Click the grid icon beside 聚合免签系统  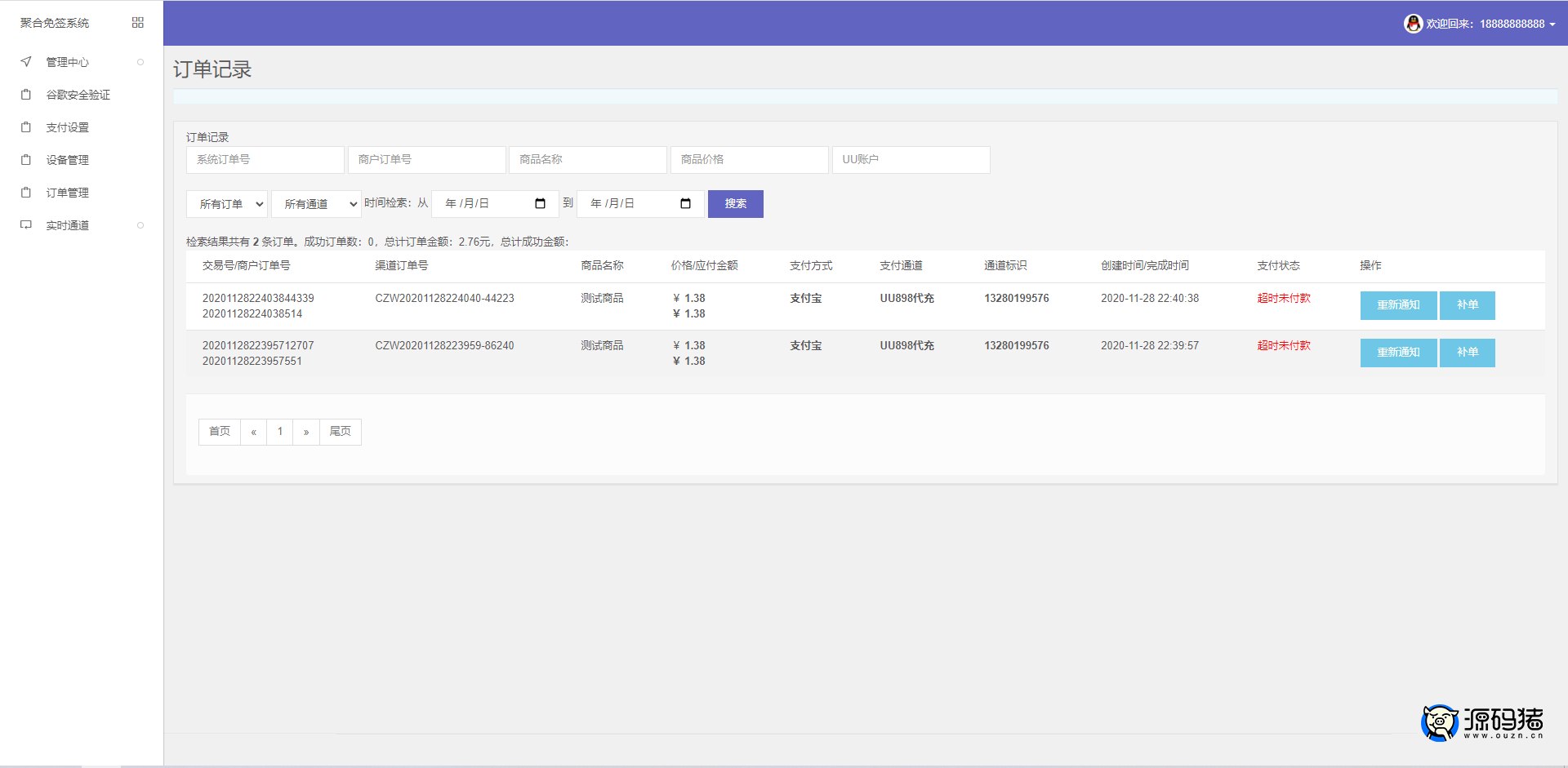click(137, 23)
